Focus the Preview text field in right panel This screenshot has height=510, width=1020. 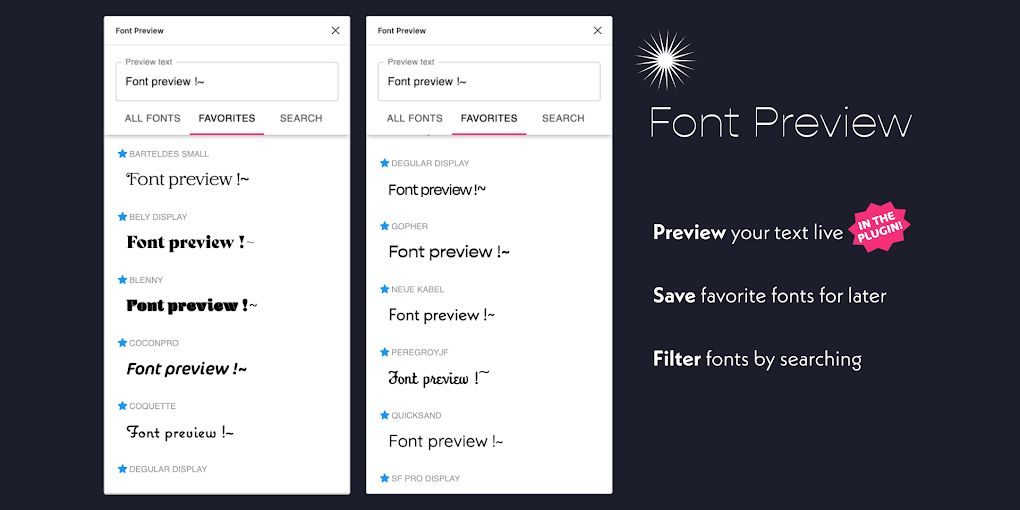(489, 81)
